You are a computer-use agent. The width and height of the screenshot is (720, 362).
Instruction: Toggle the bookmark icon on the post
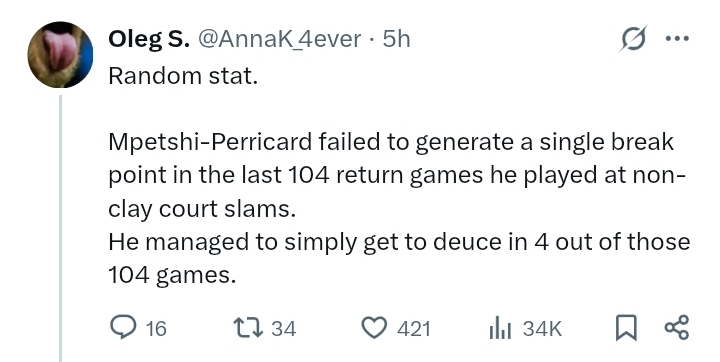coord(626,328)
